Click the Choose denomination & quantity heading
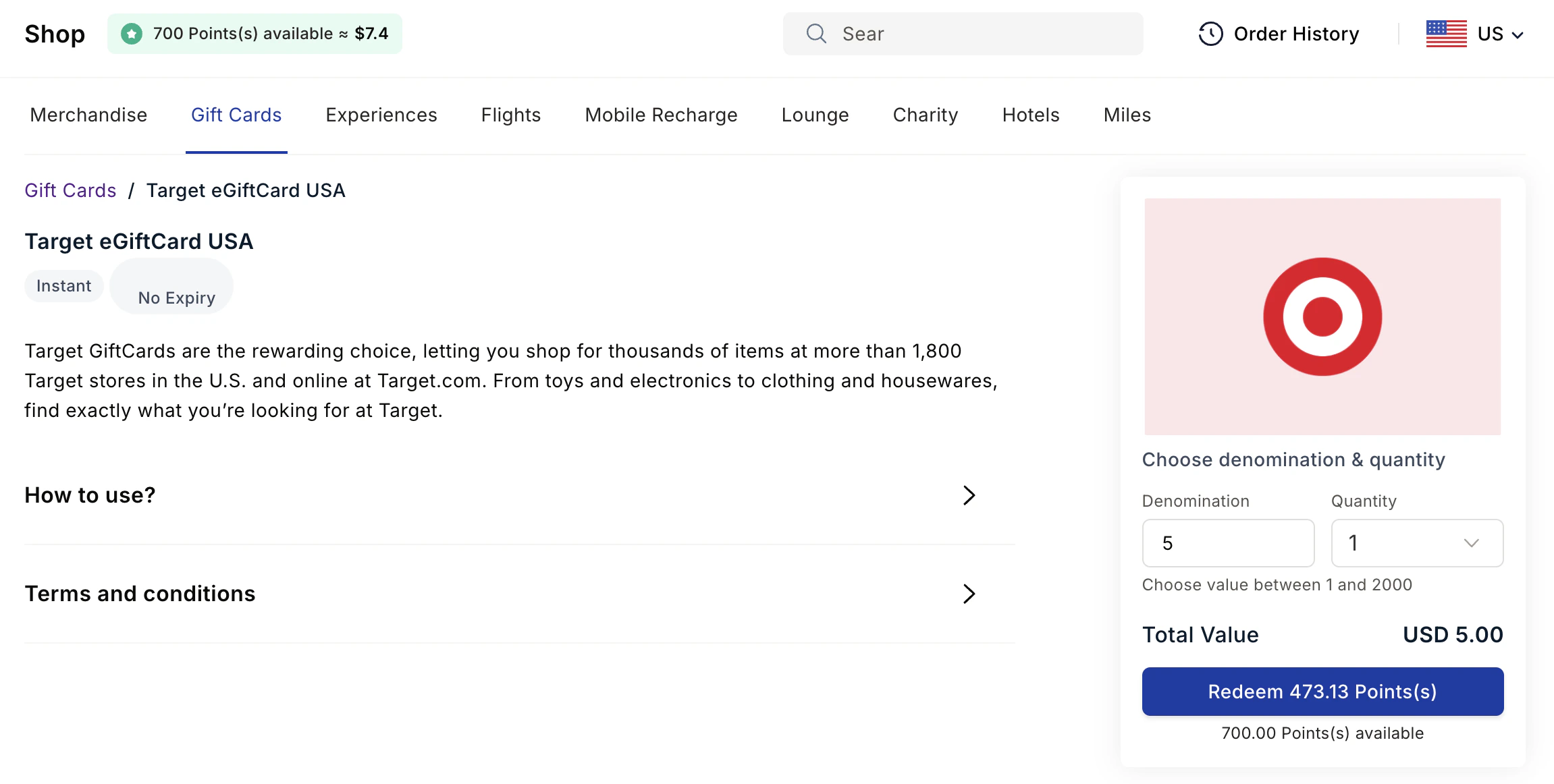 pyautogui.click(x=1293, y=459)
